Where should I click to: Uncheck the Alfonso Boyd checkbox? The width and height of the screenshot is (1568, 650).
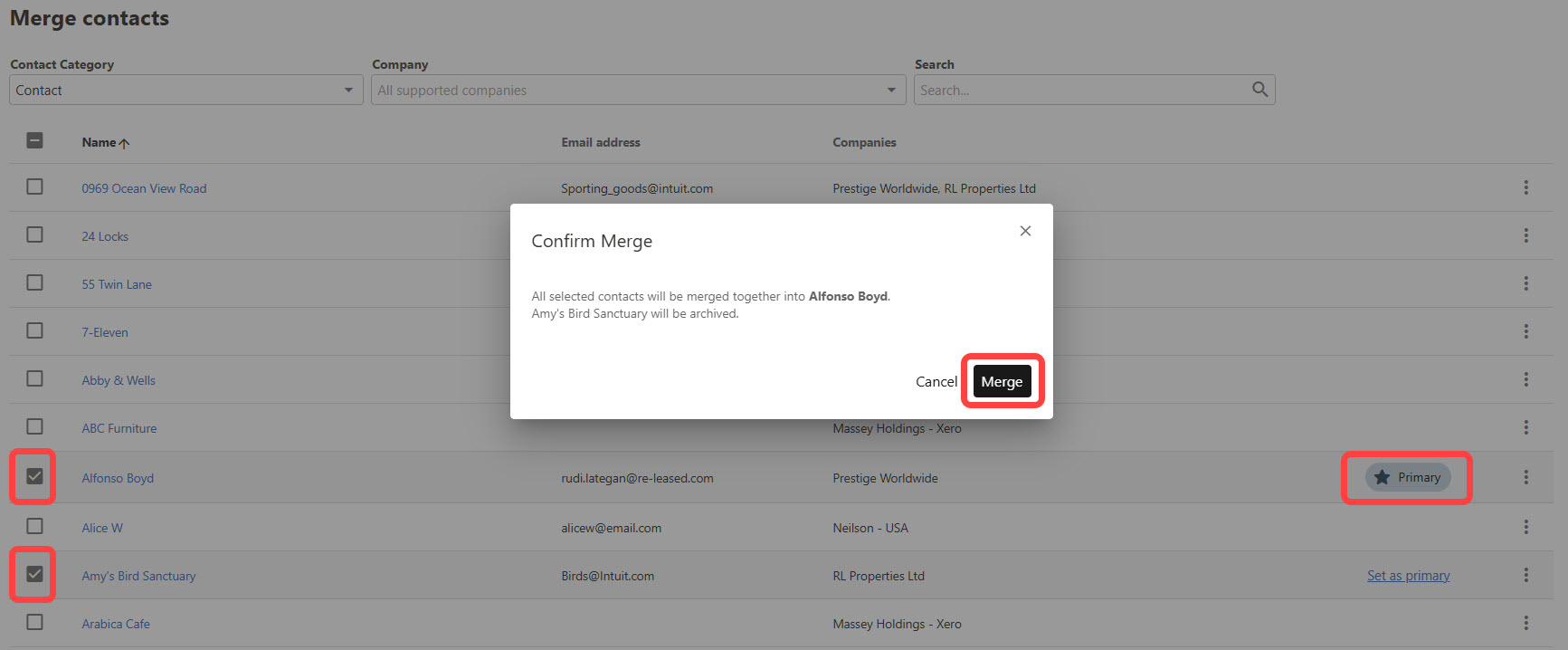pyautogui.click(x=34, y=476)
